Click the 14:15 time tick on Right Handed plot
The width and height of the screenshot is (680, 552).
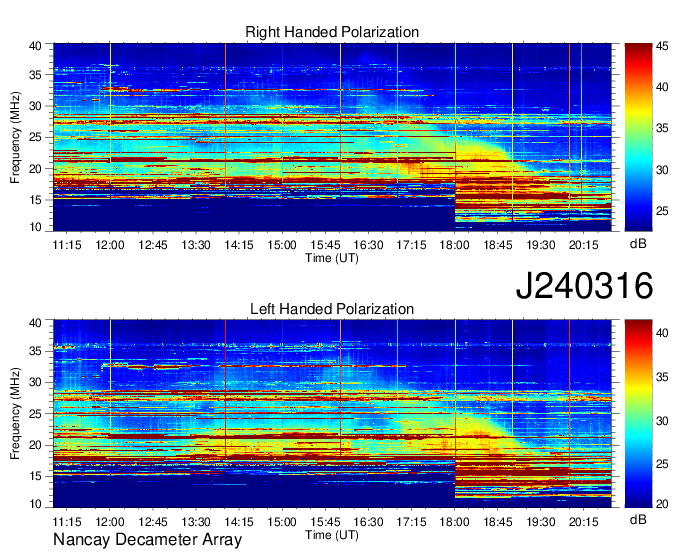(239, 245)
